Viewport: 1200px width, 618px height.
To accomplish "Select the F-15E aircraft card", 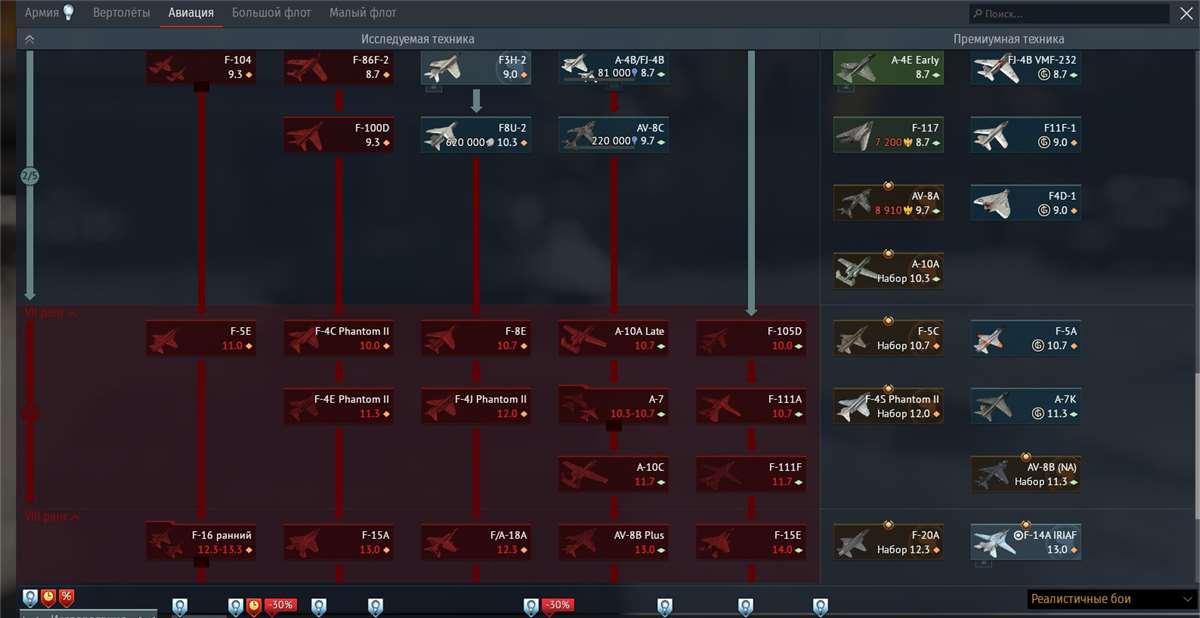I will coord(751,542).
